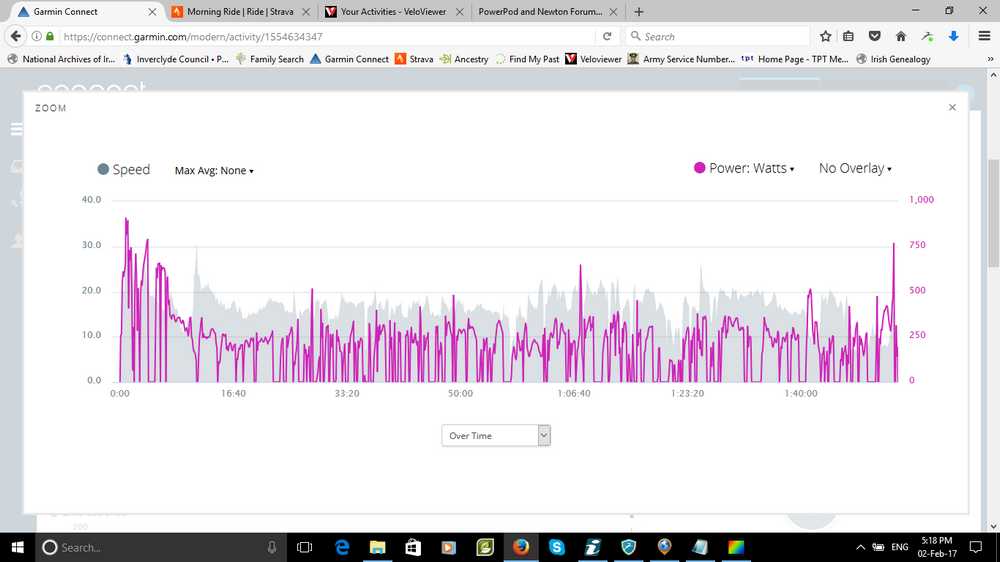The width and height of the screenshot is (1000, 562).
Task: Open Task View
Action: point(304,547)
